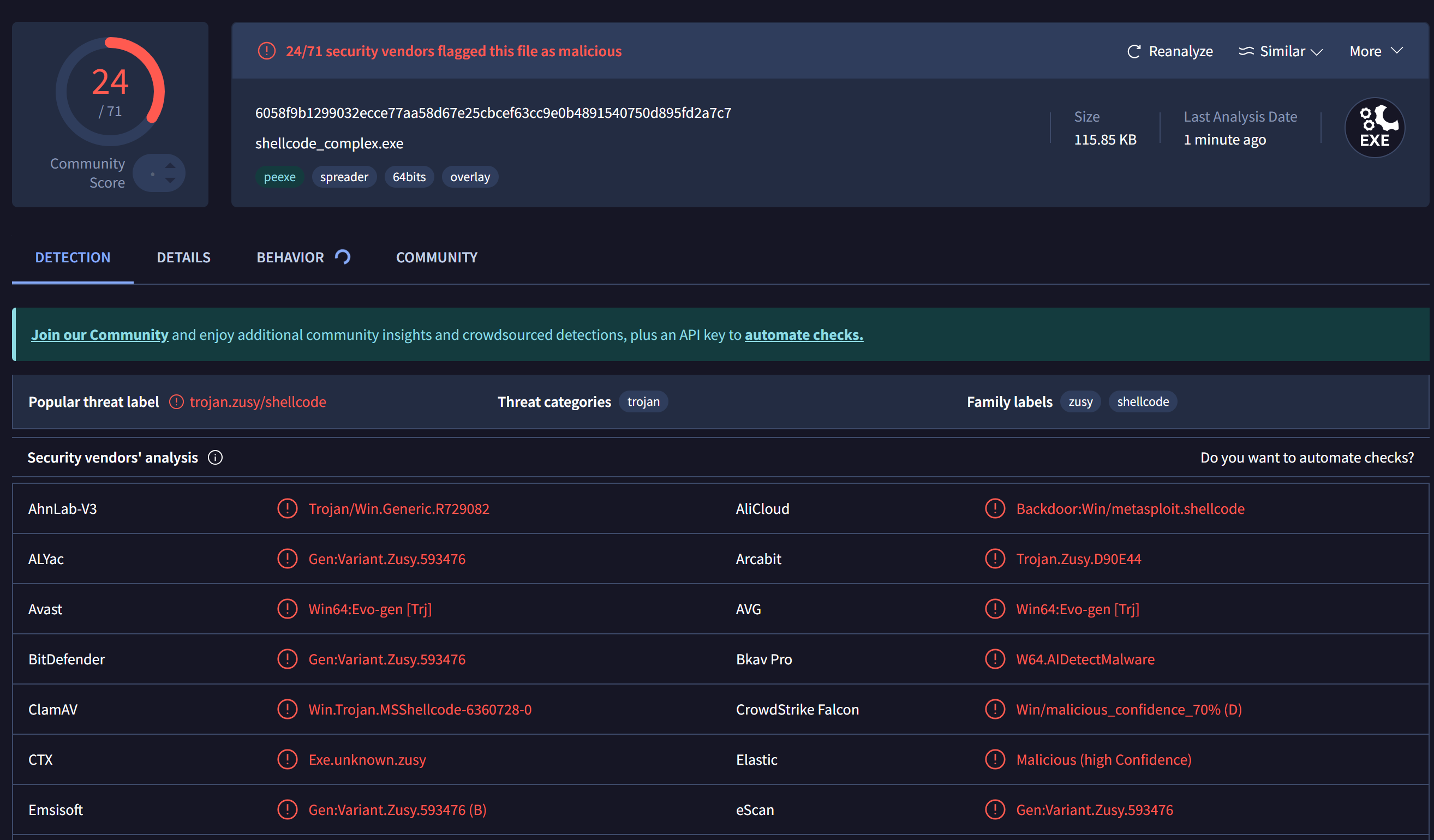Image resolution: width=1434 pixels, height=840 pixels.
Task: Click the automate checks link in banner
Action: [804, 335]
